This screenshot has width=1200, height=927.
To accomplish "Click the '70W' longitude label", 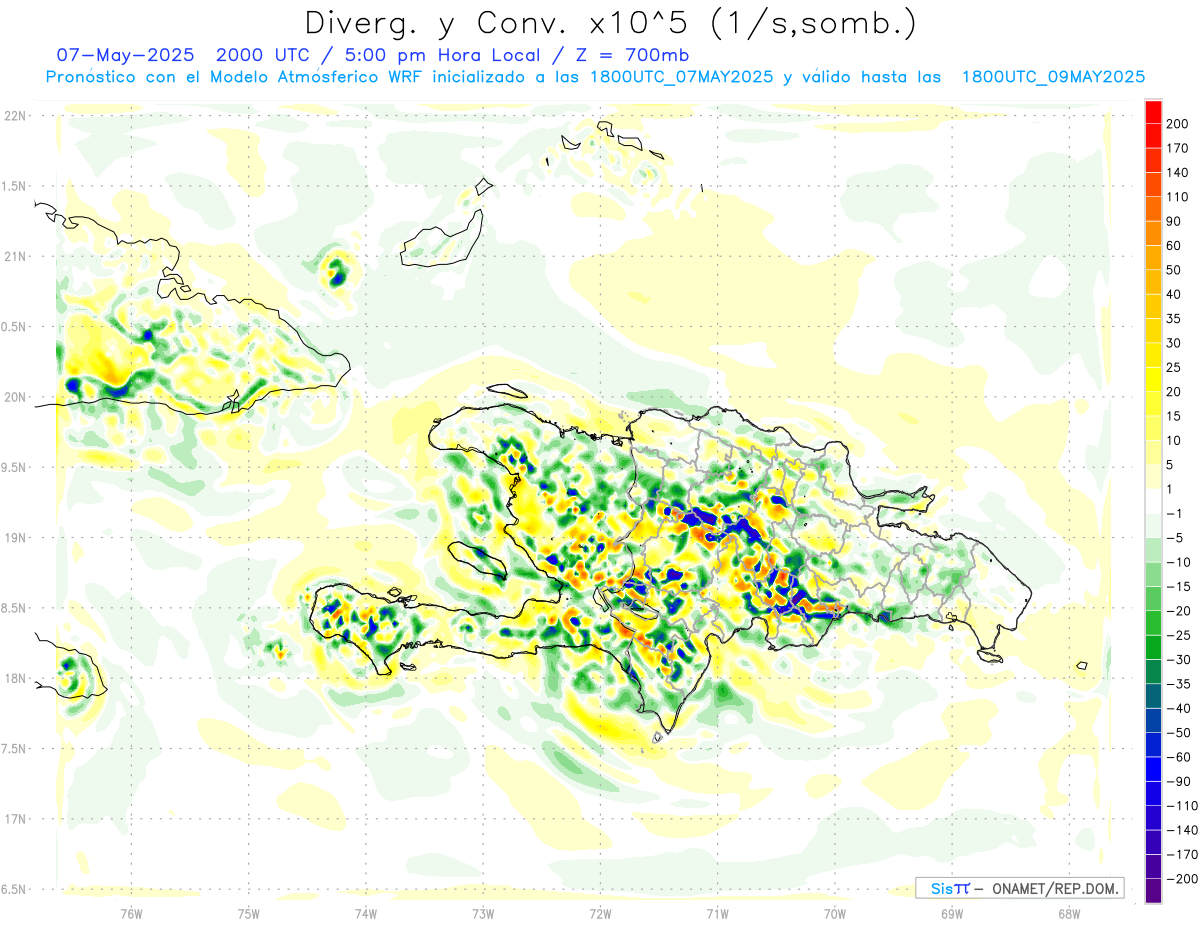I will coord(835,913).
